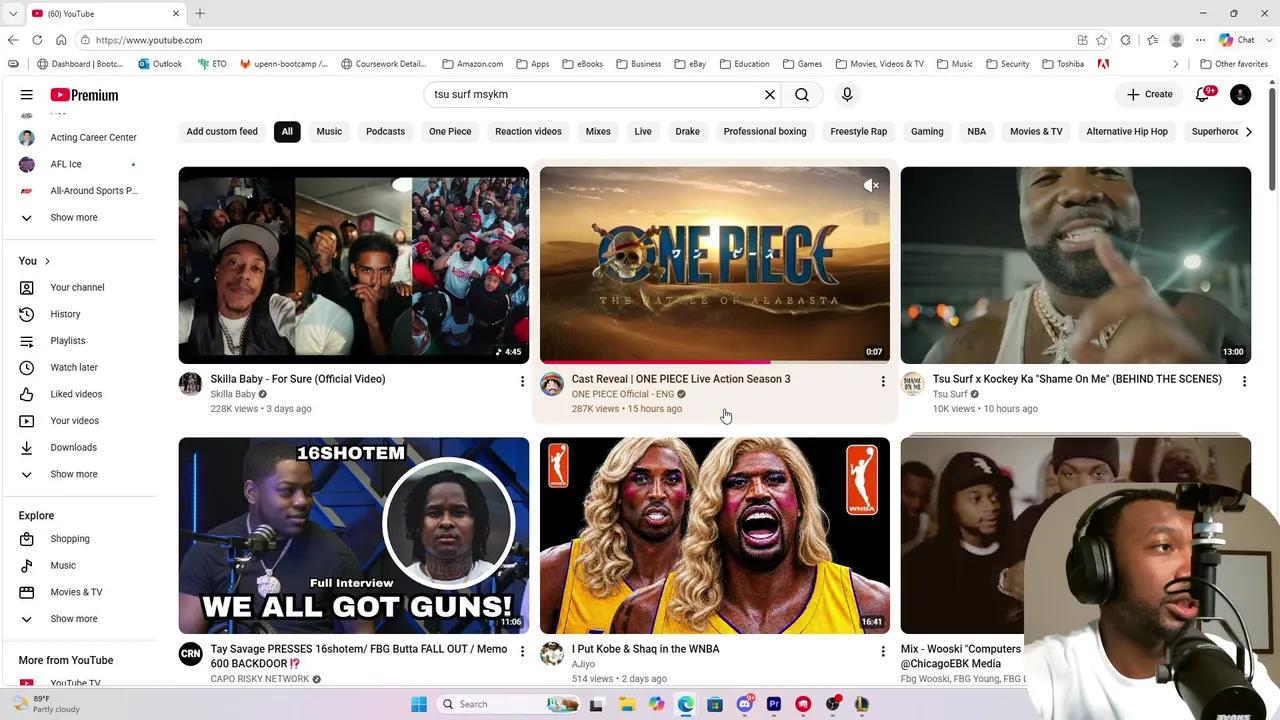Select the Alternative Hip Hop filter chip
Viewport: 1280px width, 720px height.
pyautogui.click(x=1127, y=131)
